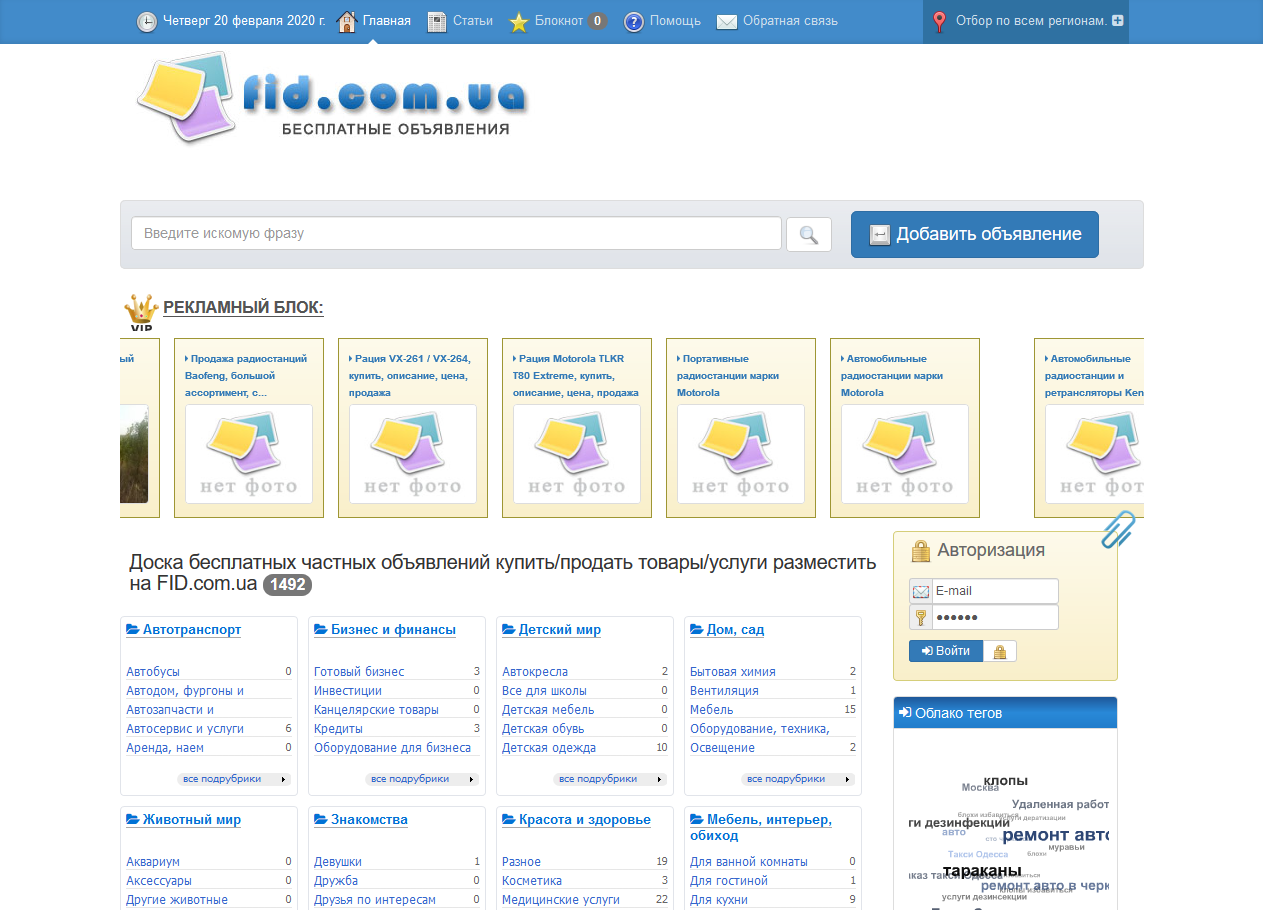This screenshot has width=1263, height=910.
Task: Click the search phrase input field
Action: (x=456, y=234)
